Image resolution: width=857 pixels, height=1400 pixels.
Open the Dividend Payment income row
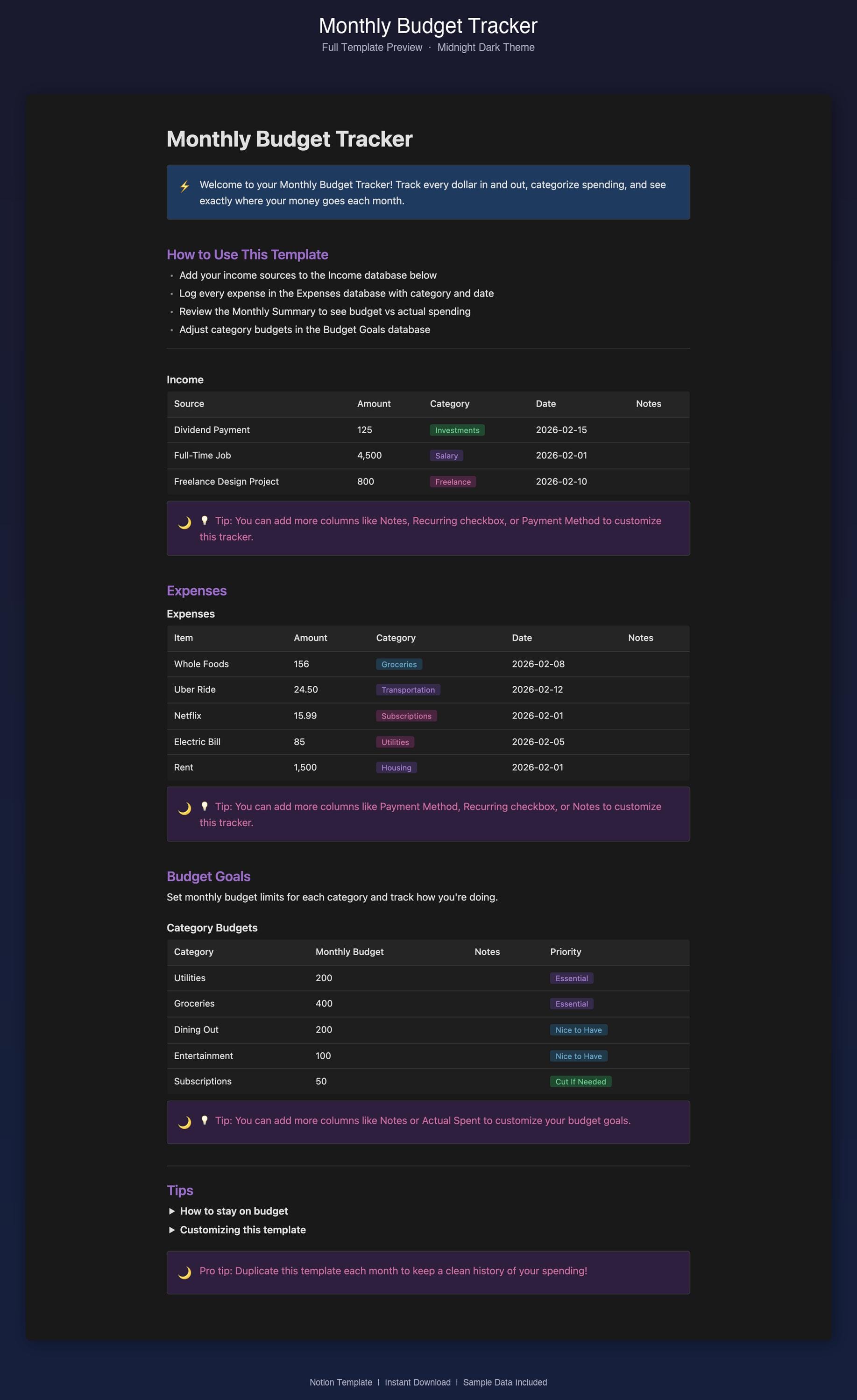click(x=428, y=430)
